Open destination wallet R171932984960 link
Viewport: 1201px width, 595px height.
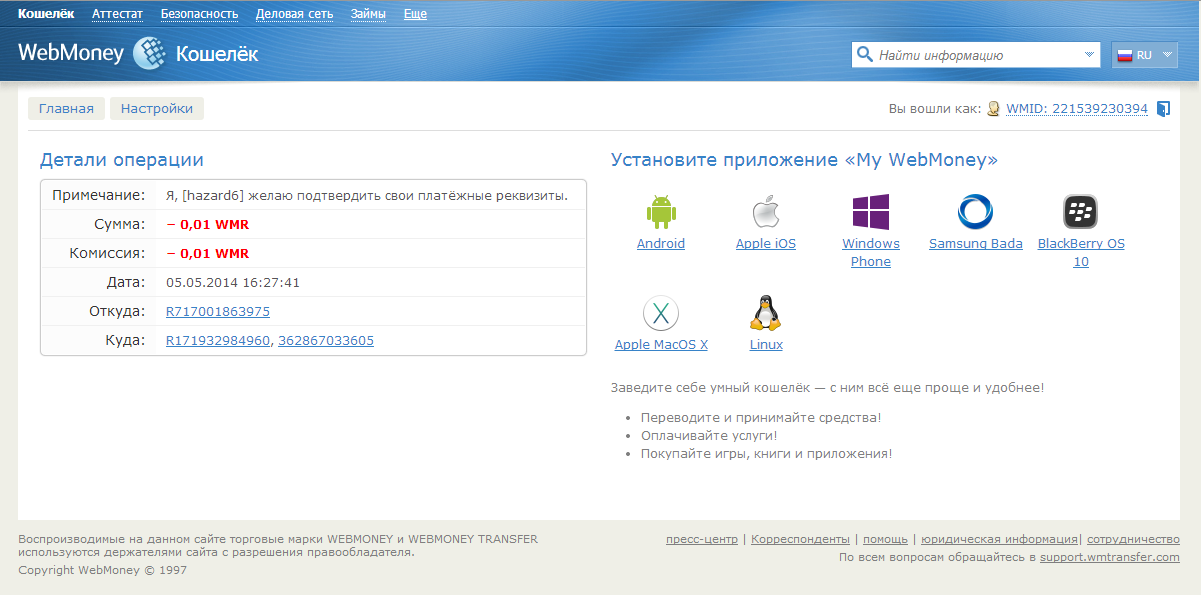point(218,341)
